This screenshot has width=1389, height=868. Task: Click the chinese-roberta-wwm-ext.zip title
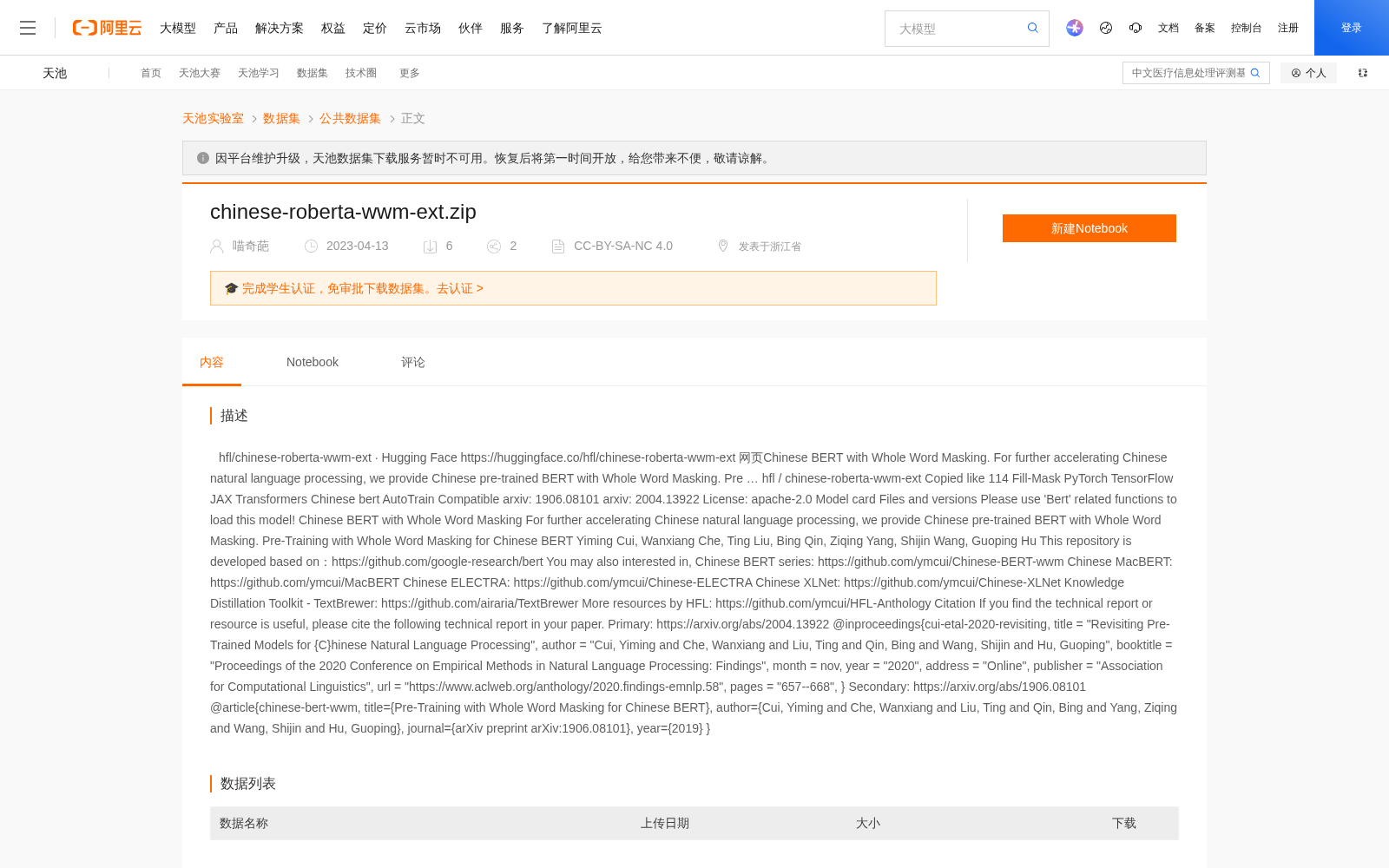pyautogui.click(x=343, y=212)
